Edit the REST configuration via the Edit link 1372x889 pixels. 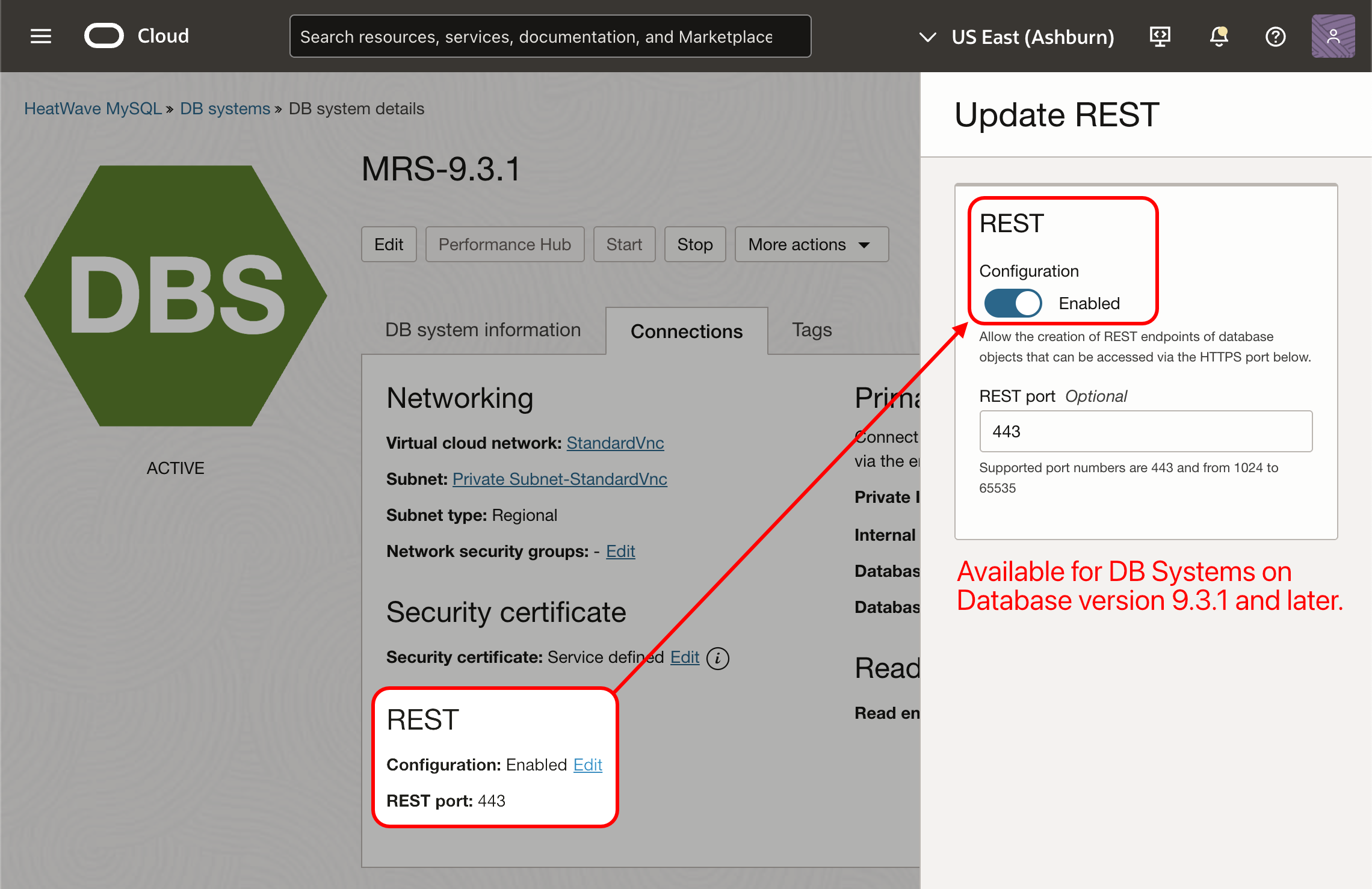coord(588,764)
